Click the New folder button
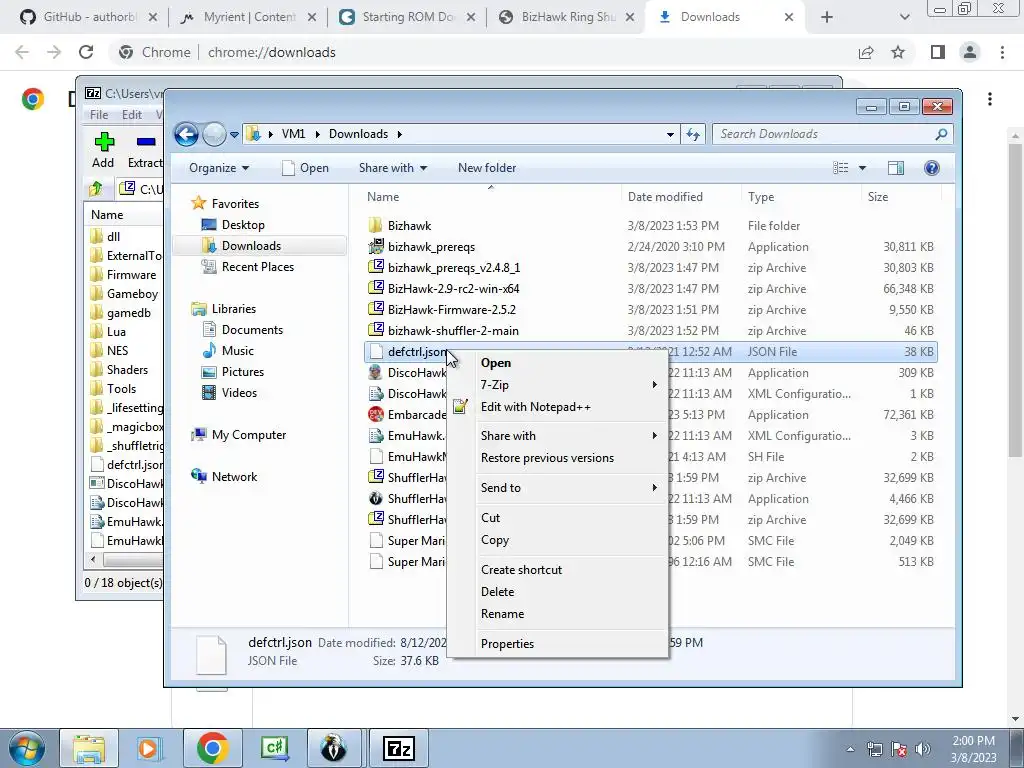Viewport: 1024px width, 768px height. [487, 168]
